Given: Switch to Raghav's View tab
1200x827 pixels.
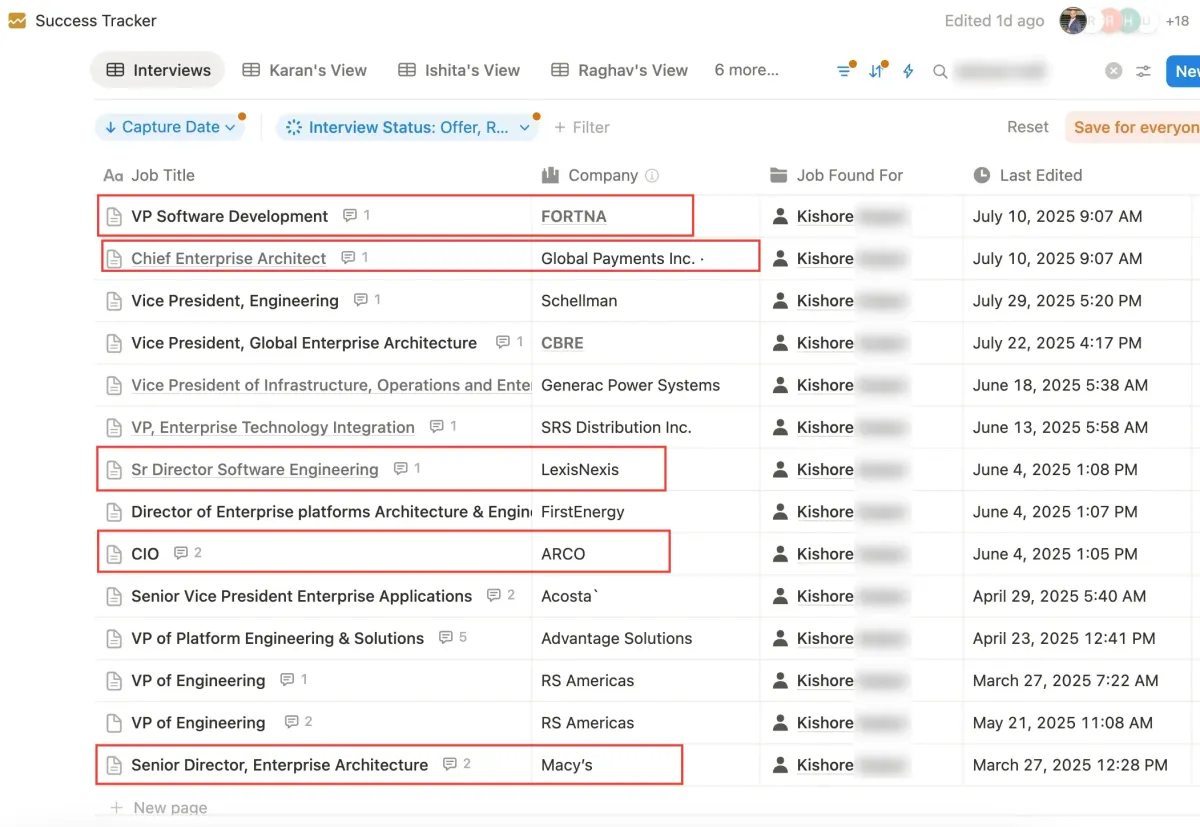Looking at the screenshot, I should [620, 70].
